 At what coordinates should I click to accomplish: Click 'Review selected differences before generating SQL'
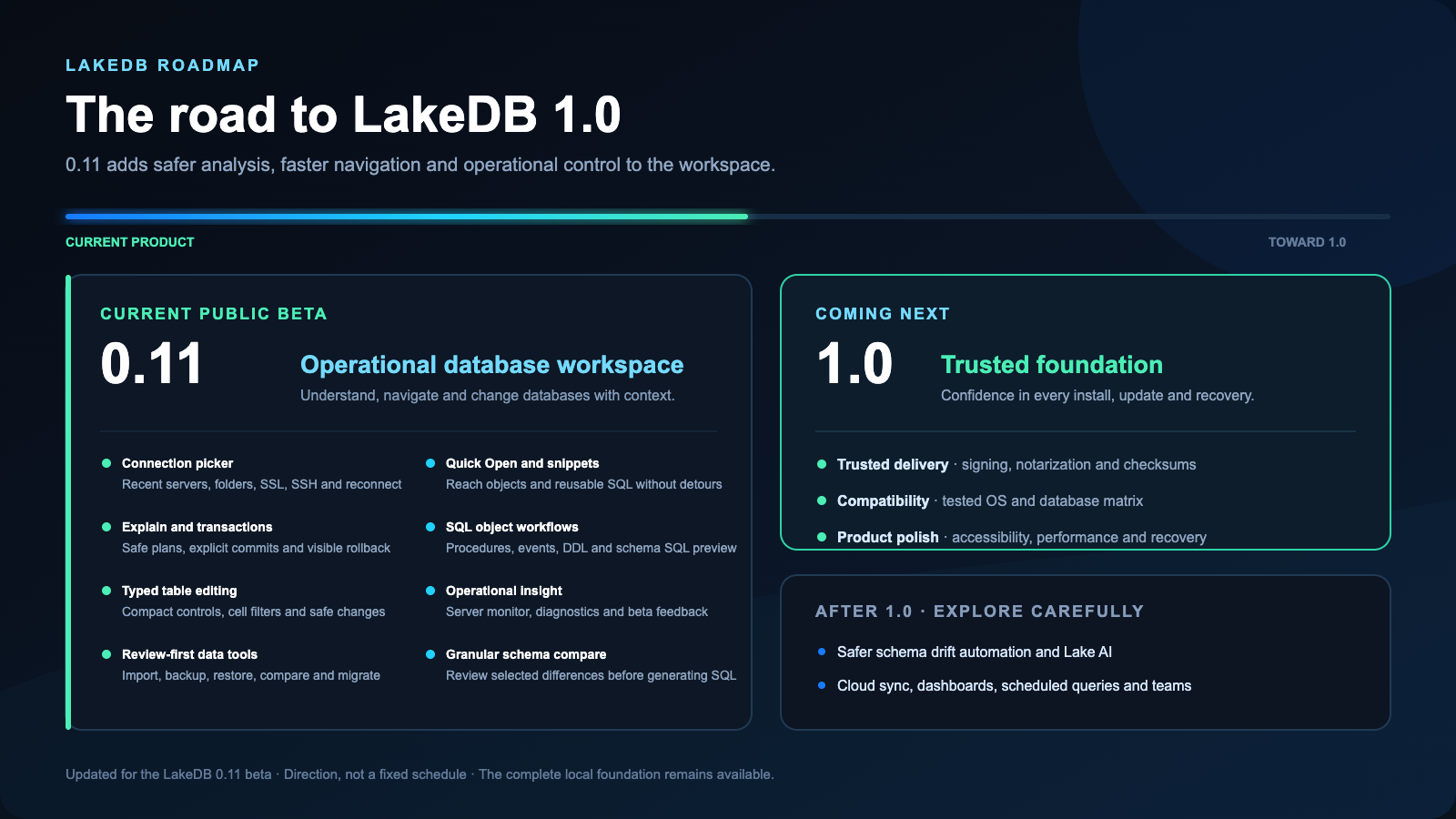tap(591, 675)
